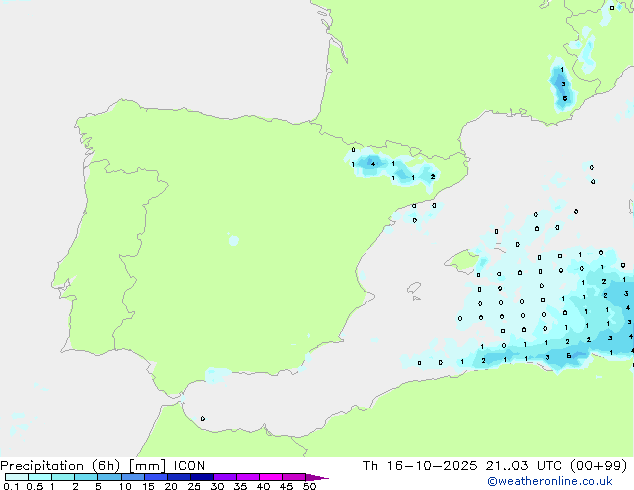Click the legend label '25'

click(194, 486)
